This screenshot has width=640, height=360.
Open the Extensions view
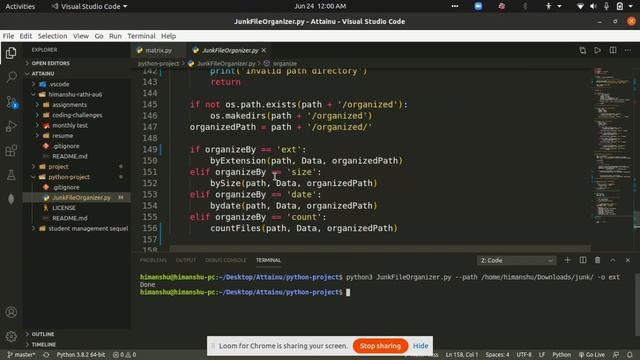click(x=11, y=151)
